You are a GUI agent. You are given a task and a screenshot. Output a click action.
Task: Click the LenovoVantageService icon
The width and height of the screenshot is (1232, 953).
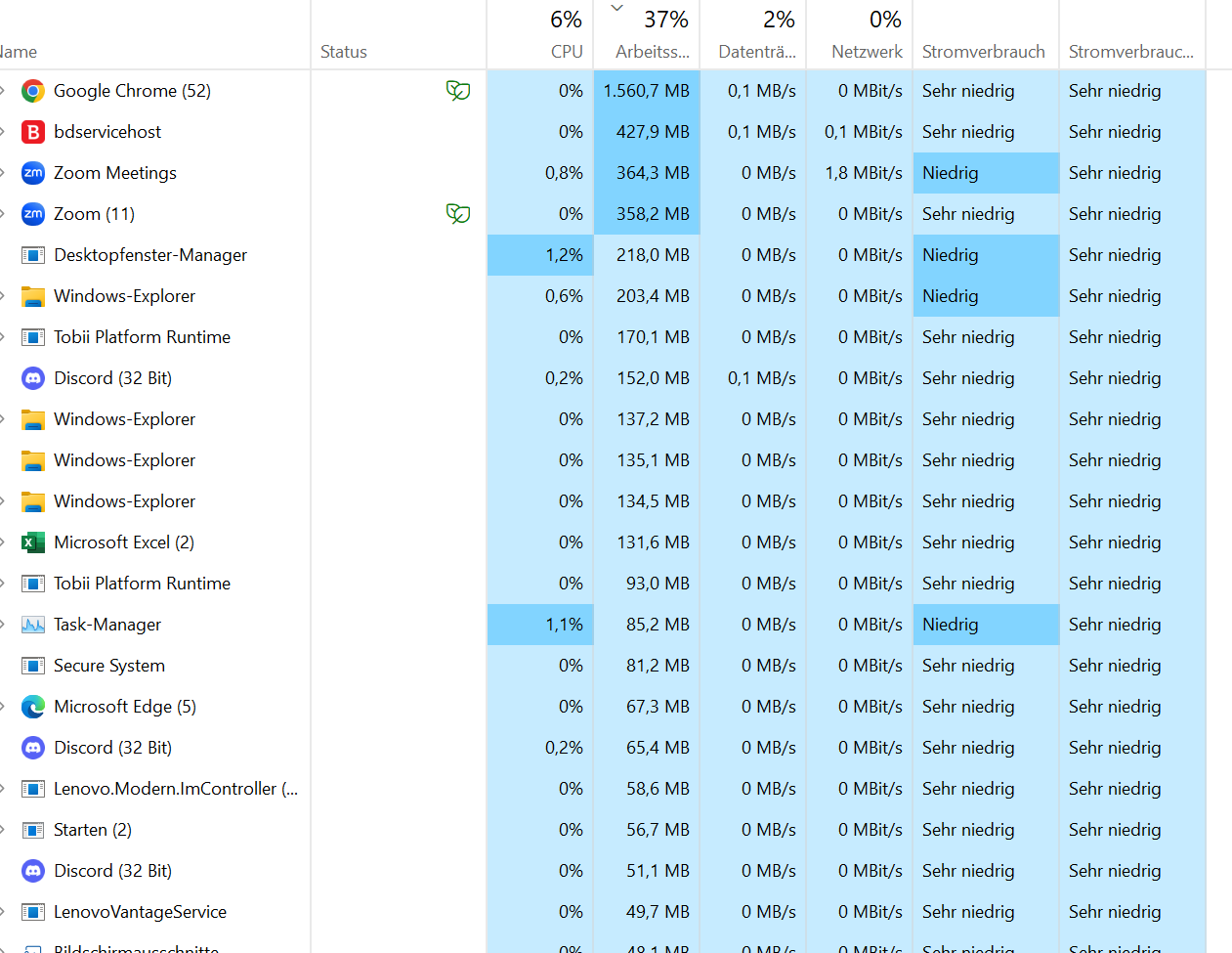pos(33,912)
